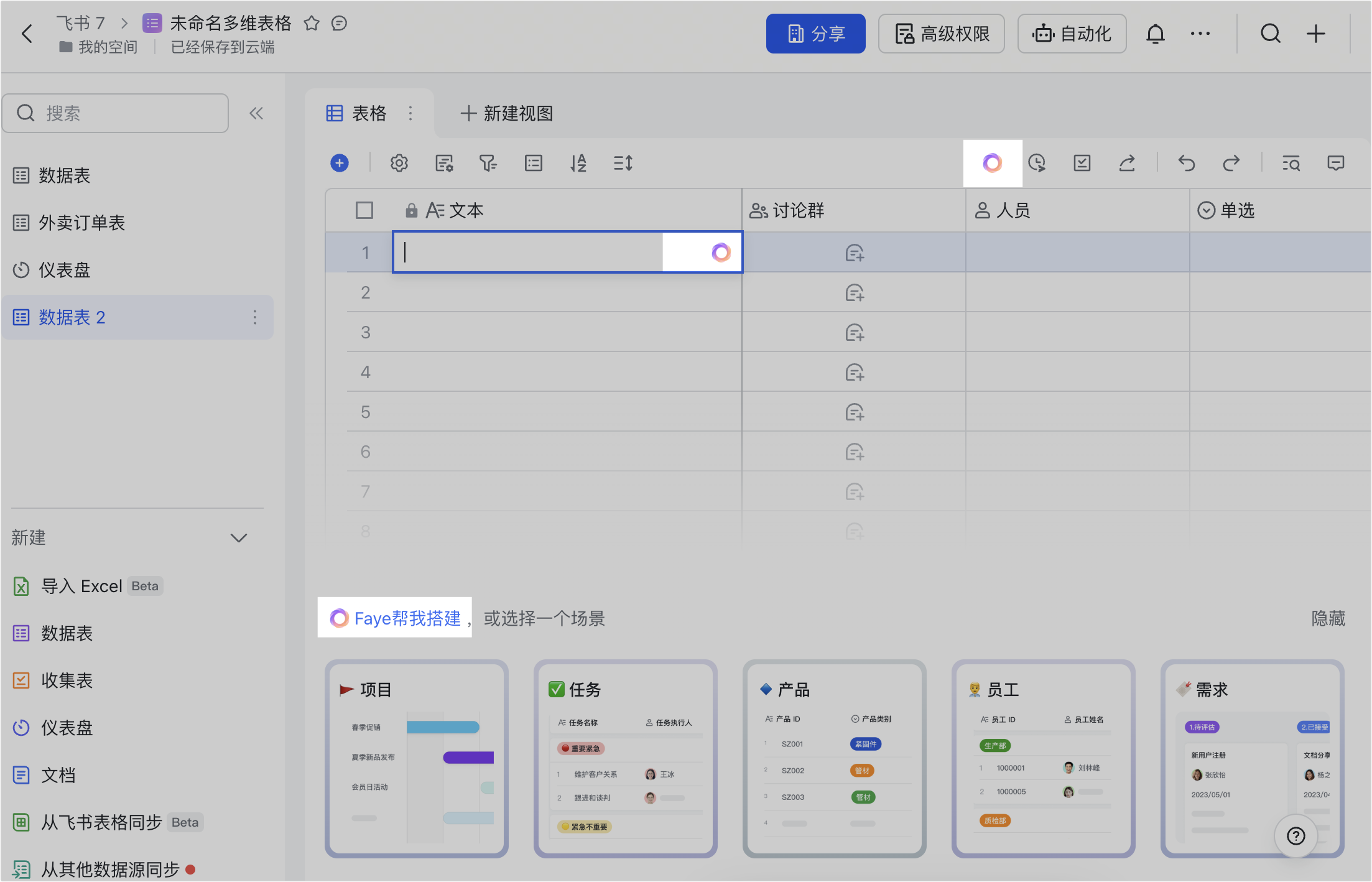Screen dimensions: 1372x882
Task: Click the blue 分享 button
Action: (815, 34)
